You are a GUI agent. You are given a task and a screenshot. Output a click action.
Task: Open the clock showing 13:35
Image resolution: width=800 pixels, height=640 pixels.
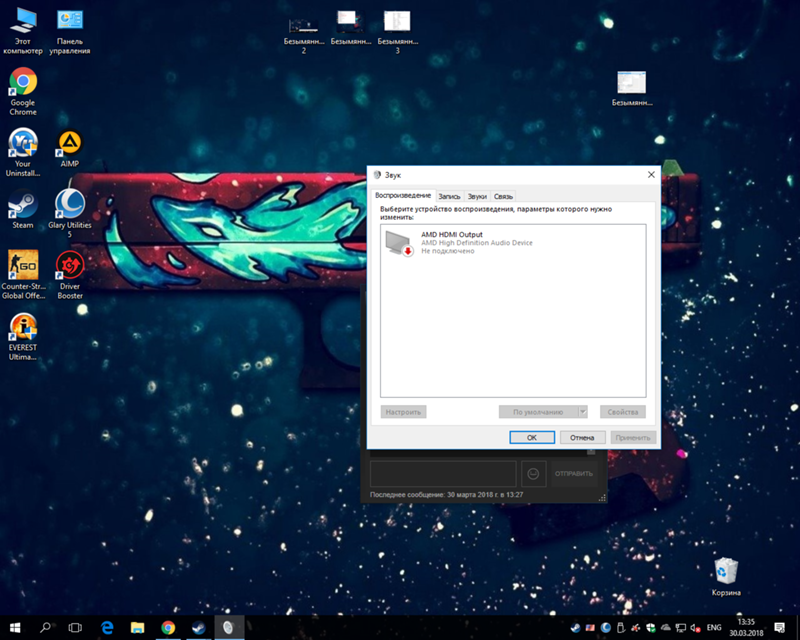(x=746, y=628)
